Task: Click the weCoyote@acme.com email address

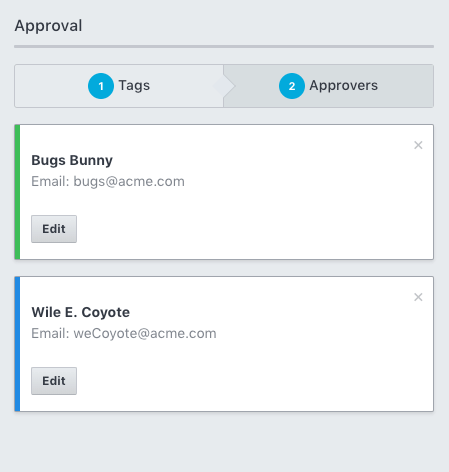Action: coord(145,334)
